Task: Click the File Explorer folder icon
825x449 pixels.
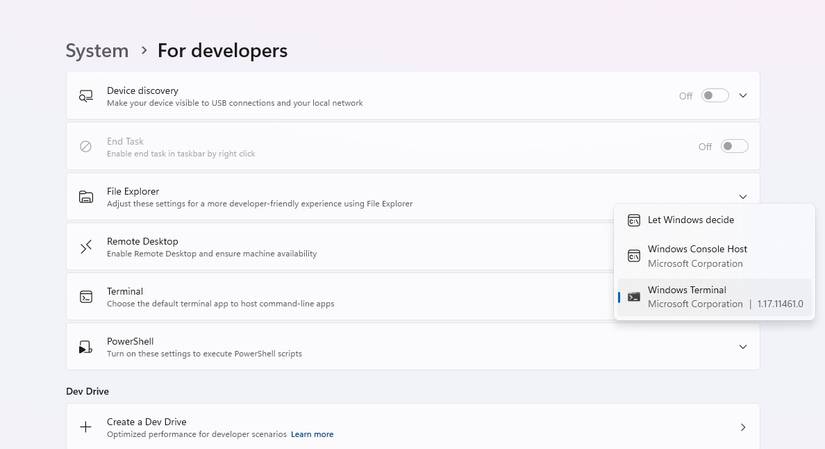Action: 86,197
